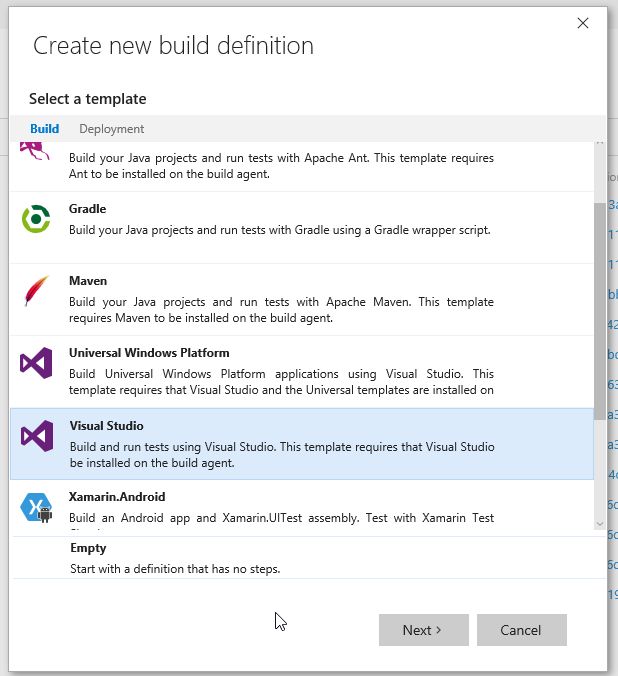Click the purple Visual Studio template icon
618x676 pixels.
[36, 435]
